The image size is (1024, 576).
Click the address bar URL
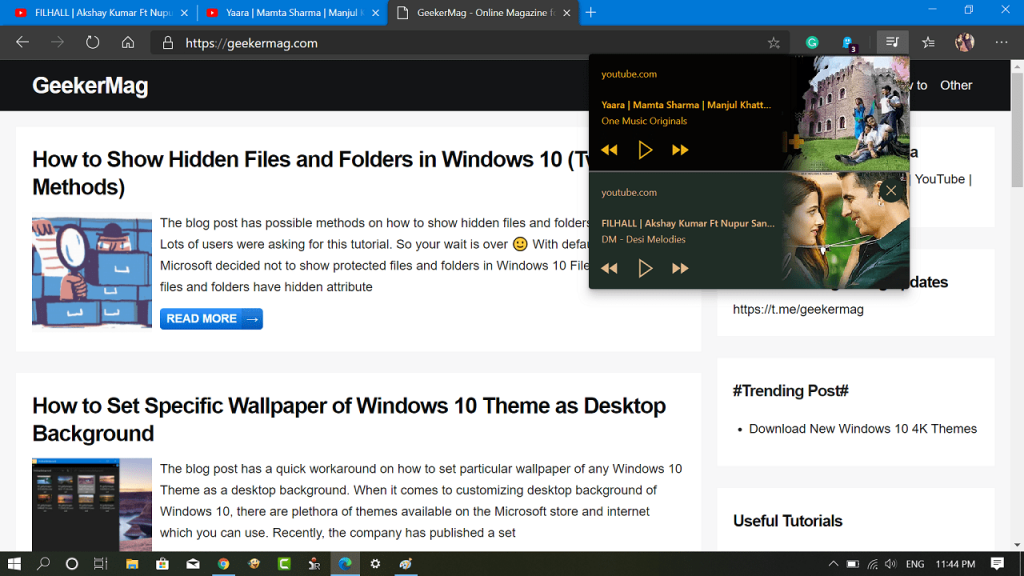point(251,43)
